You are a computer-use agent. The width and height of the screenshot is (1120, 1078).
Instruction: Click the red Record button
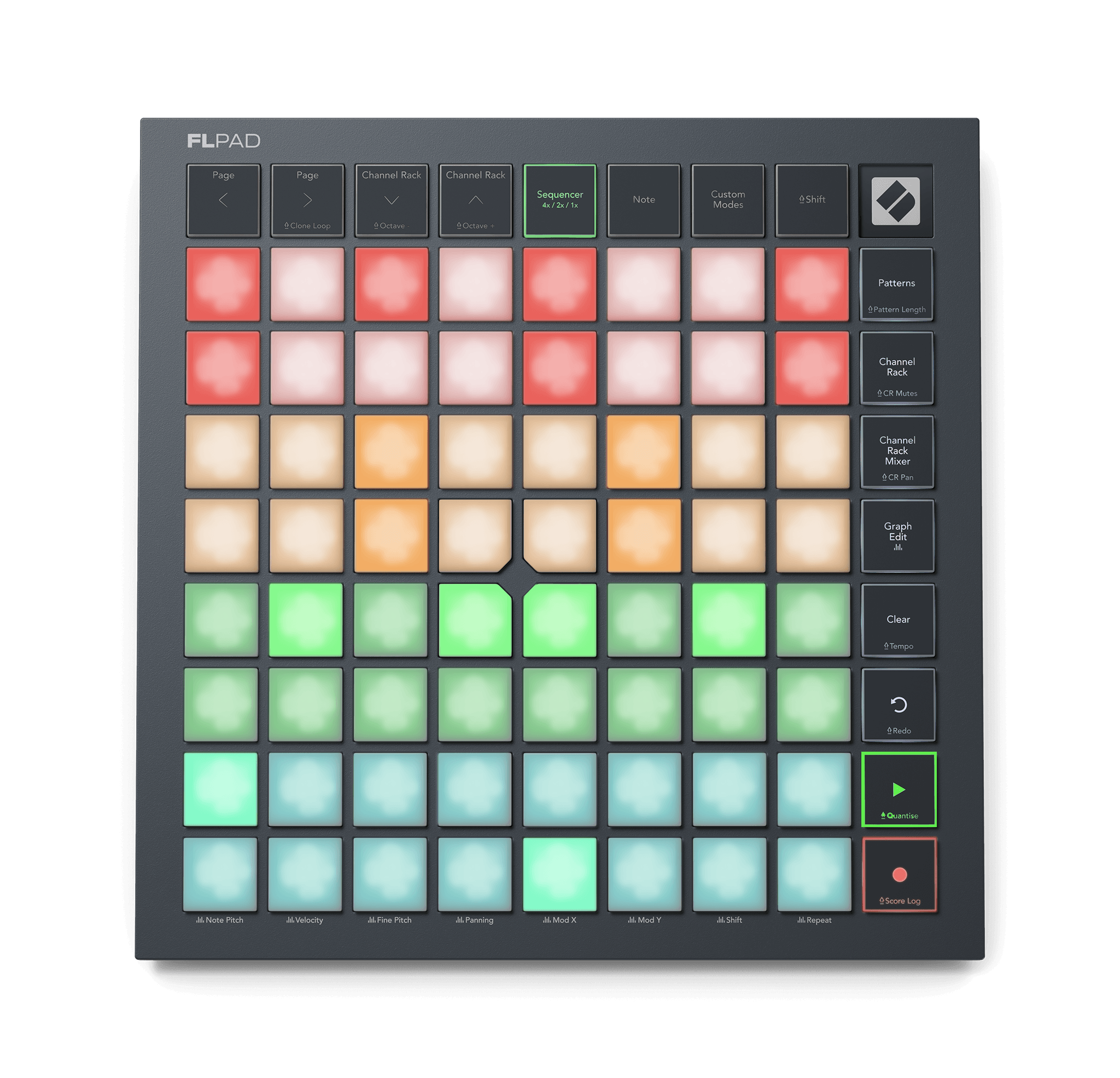pos(899,874)
